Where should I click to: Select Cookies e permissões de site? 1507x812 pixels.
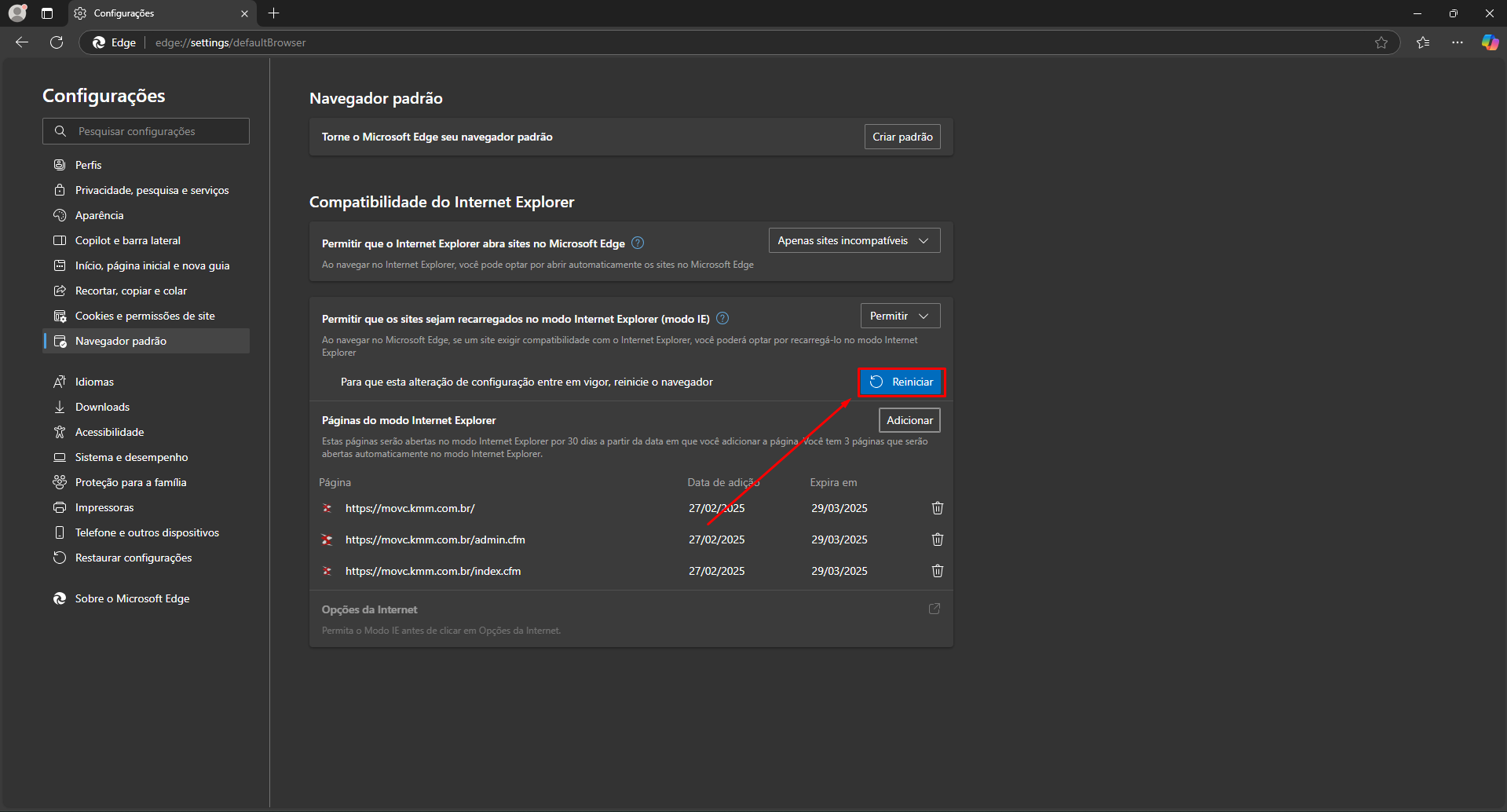(144, 316)
